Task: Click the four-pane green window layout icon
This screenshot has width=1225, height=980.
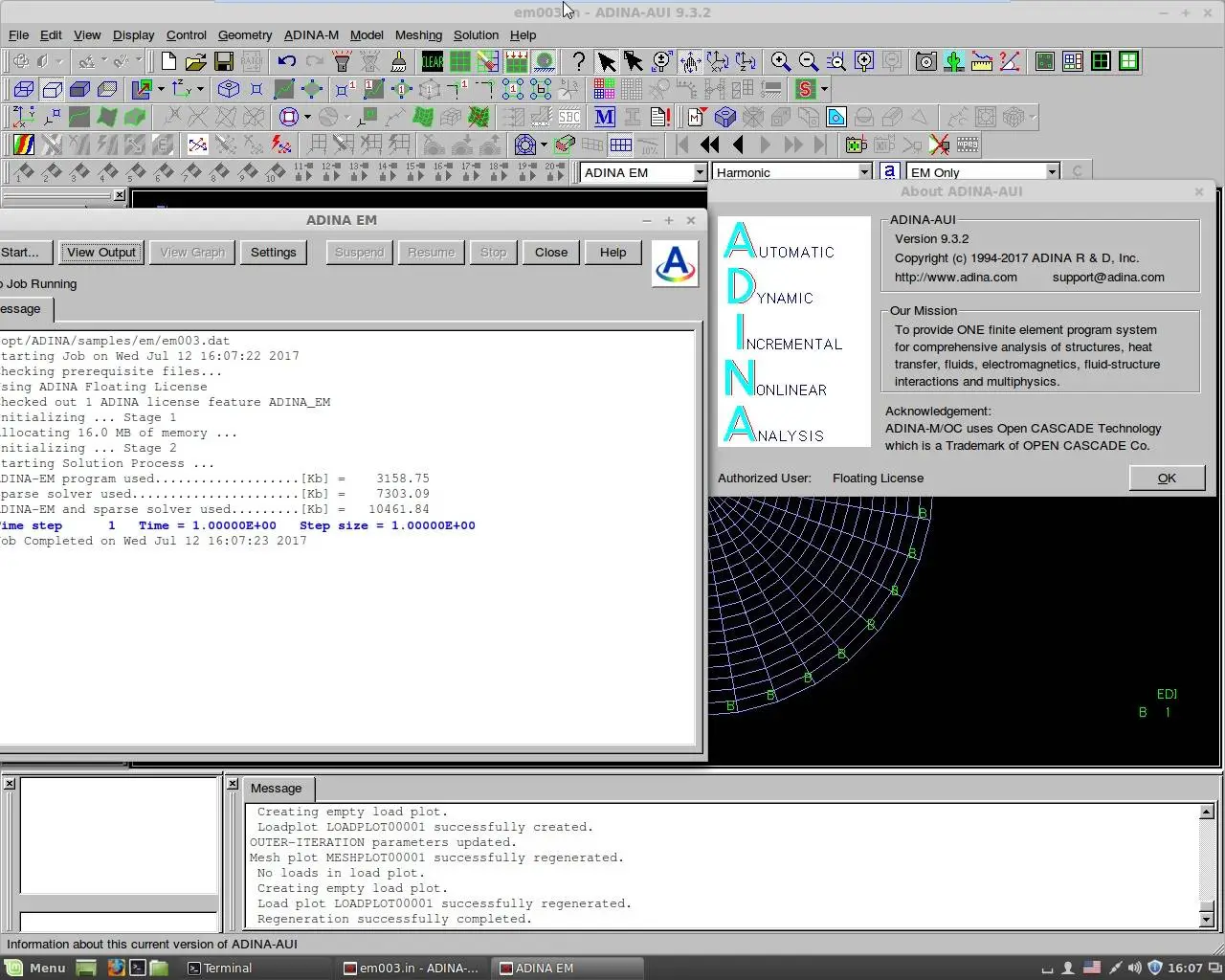Action: [x=1129, y=61]
